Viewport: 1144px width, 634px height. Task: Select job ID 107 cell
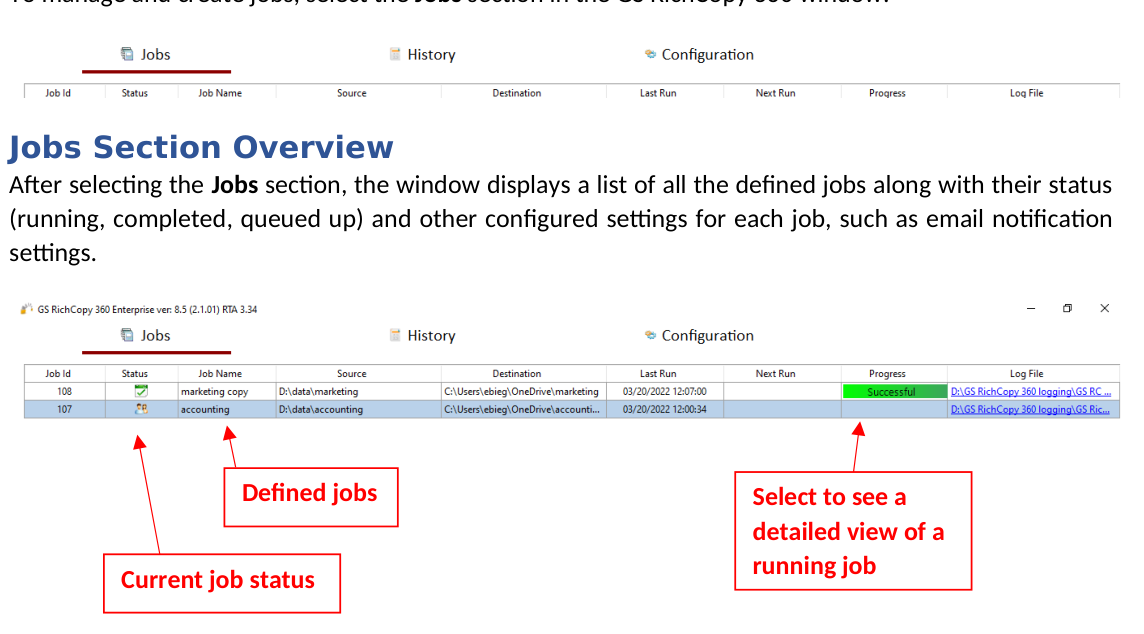point(65,409)
